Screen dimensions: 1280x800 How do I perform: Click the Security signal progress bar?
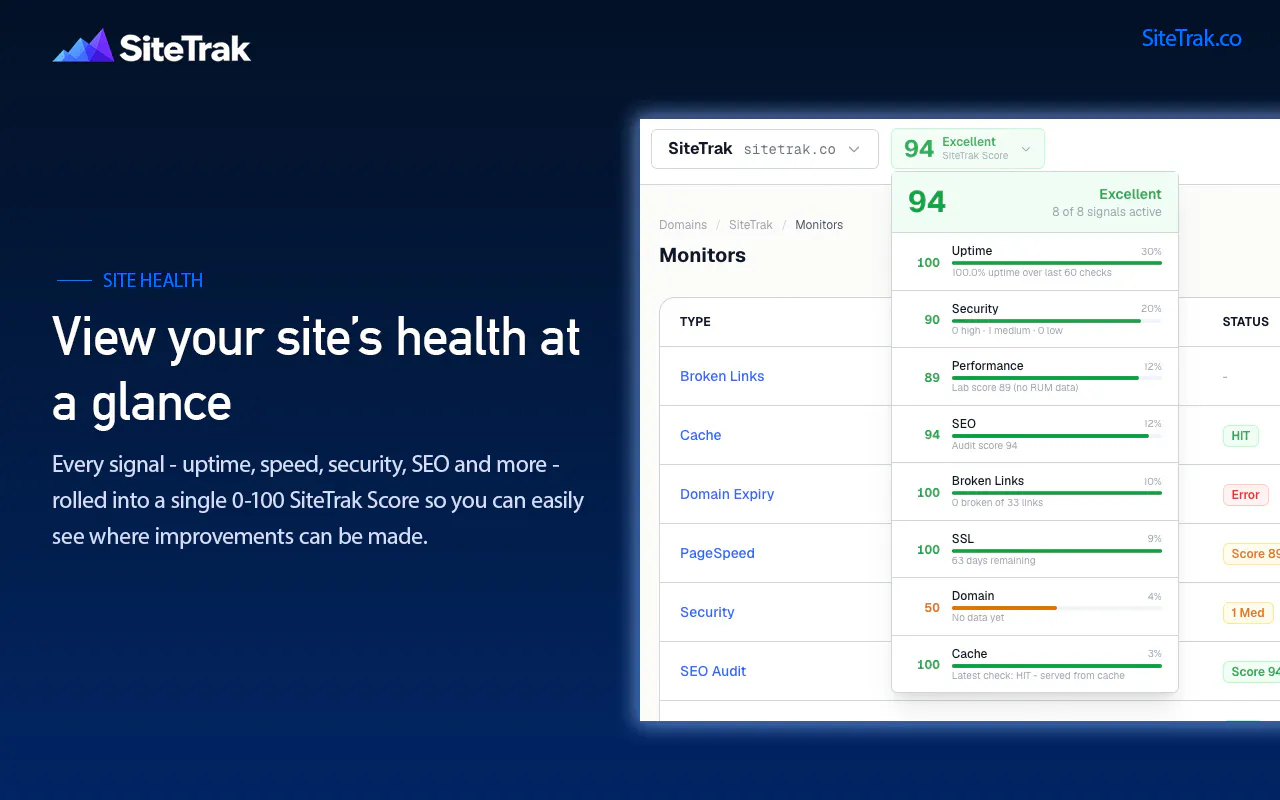(x=1057, y=321)
